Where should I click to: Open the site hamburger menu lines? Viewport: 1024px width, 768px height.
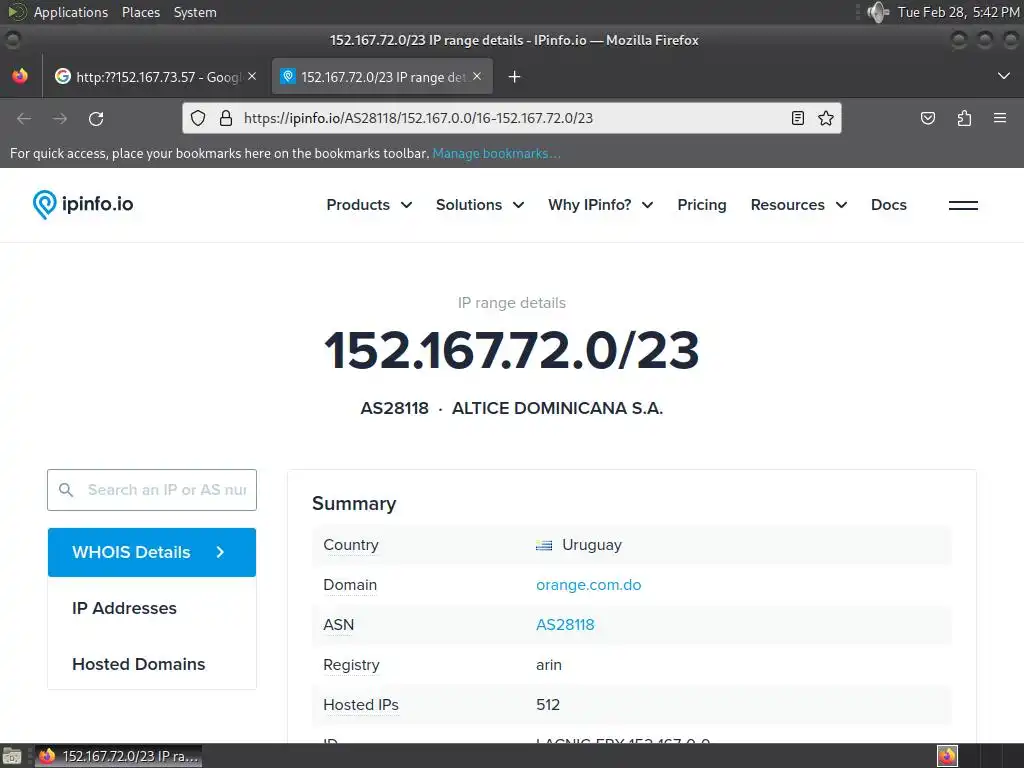click(x=963, y=205)
